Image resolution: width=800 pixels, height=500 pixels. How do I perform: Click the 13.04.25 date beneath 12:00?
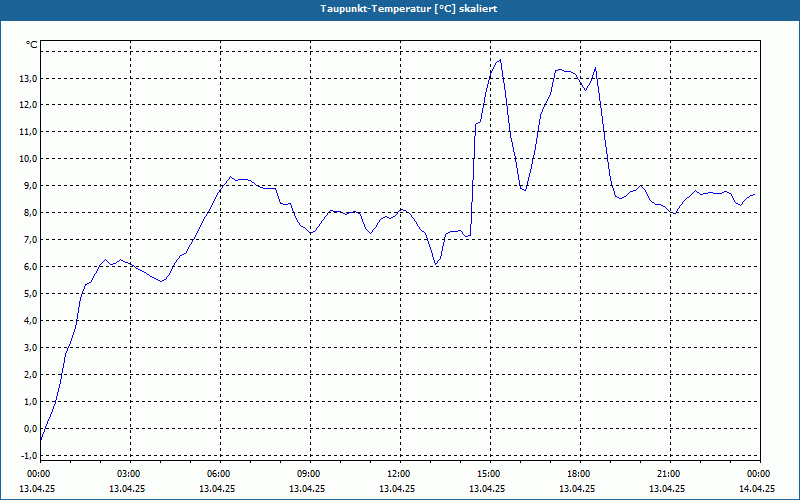[x=397, y=488]
